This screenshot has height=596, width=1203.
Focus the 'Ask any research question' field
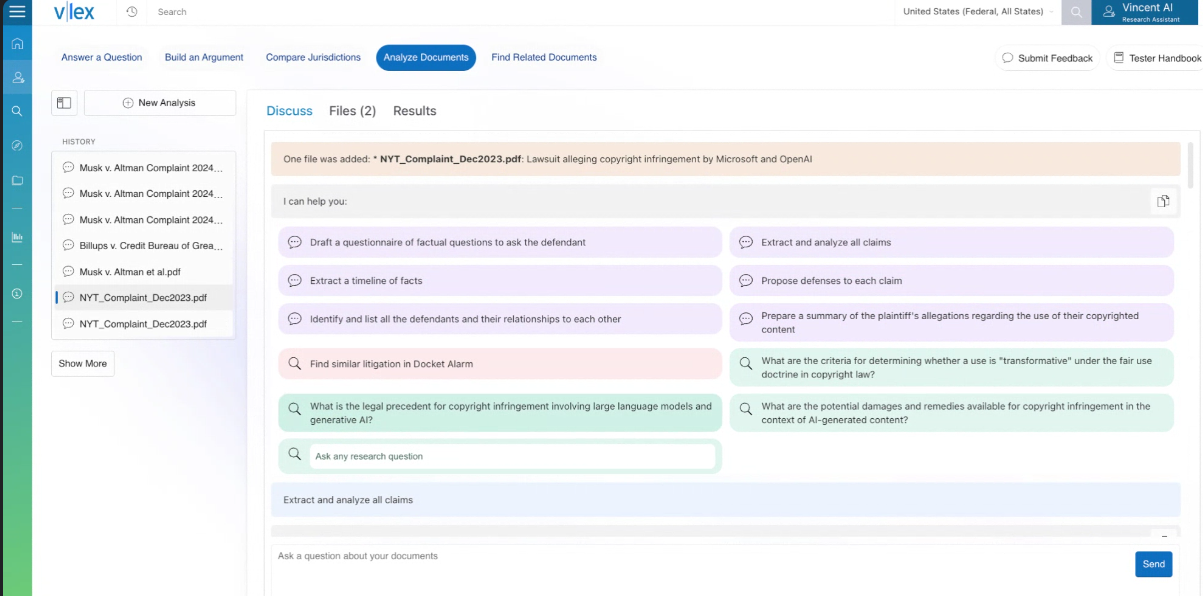coord(512,456)
